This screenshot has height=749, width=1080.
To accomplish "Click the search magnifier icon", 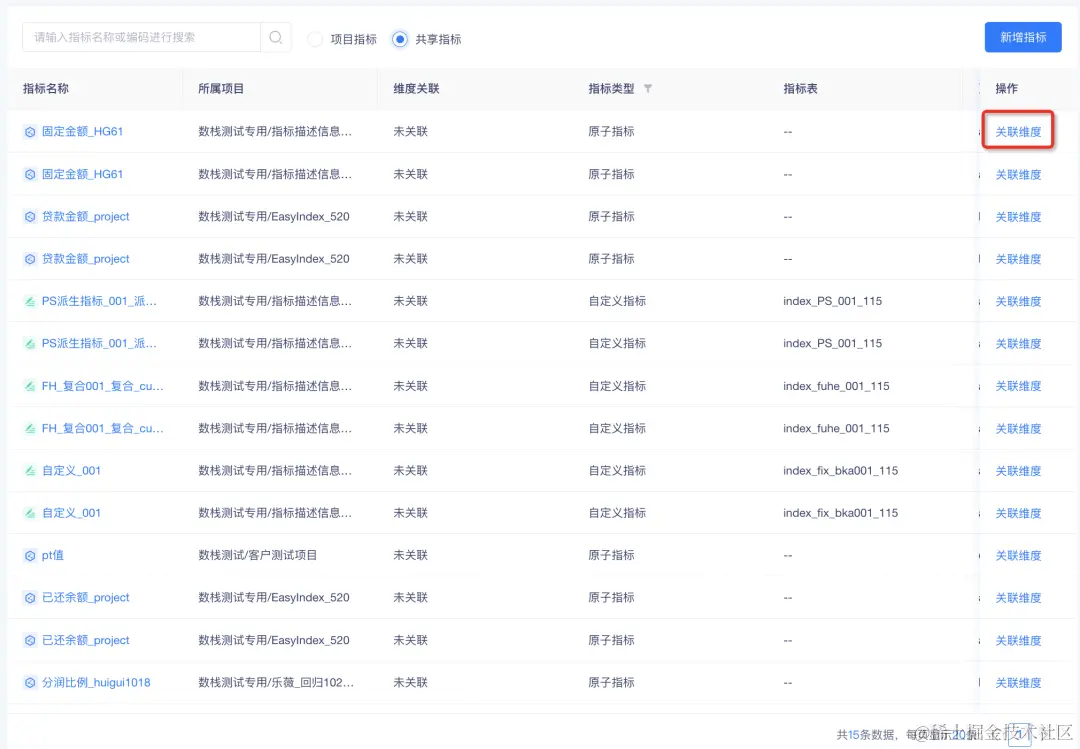I will 275,36.
